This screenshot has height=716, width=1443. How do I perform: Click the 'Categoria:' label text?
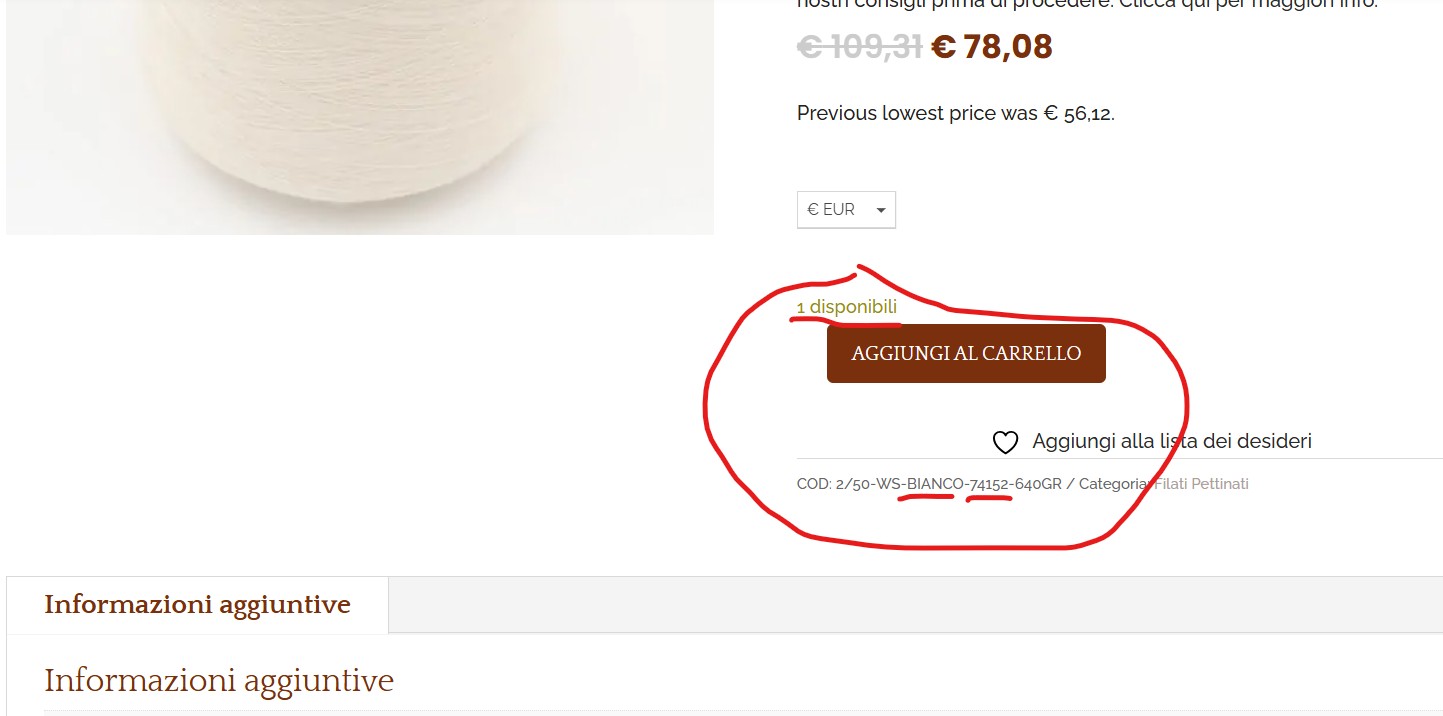point(1114,484)
